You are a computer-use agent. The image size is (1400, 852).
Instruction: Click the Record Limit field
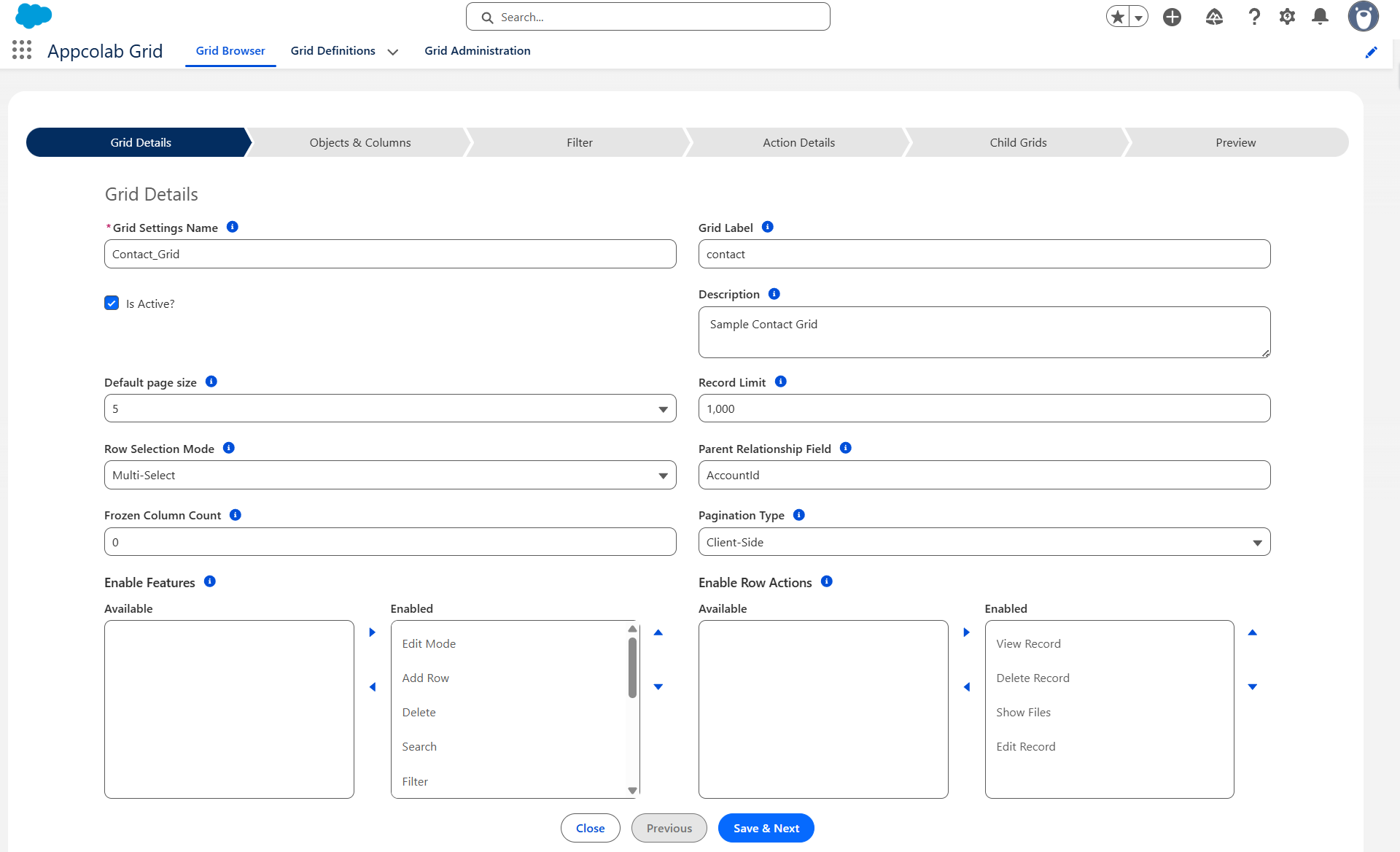tap(984, 408)
